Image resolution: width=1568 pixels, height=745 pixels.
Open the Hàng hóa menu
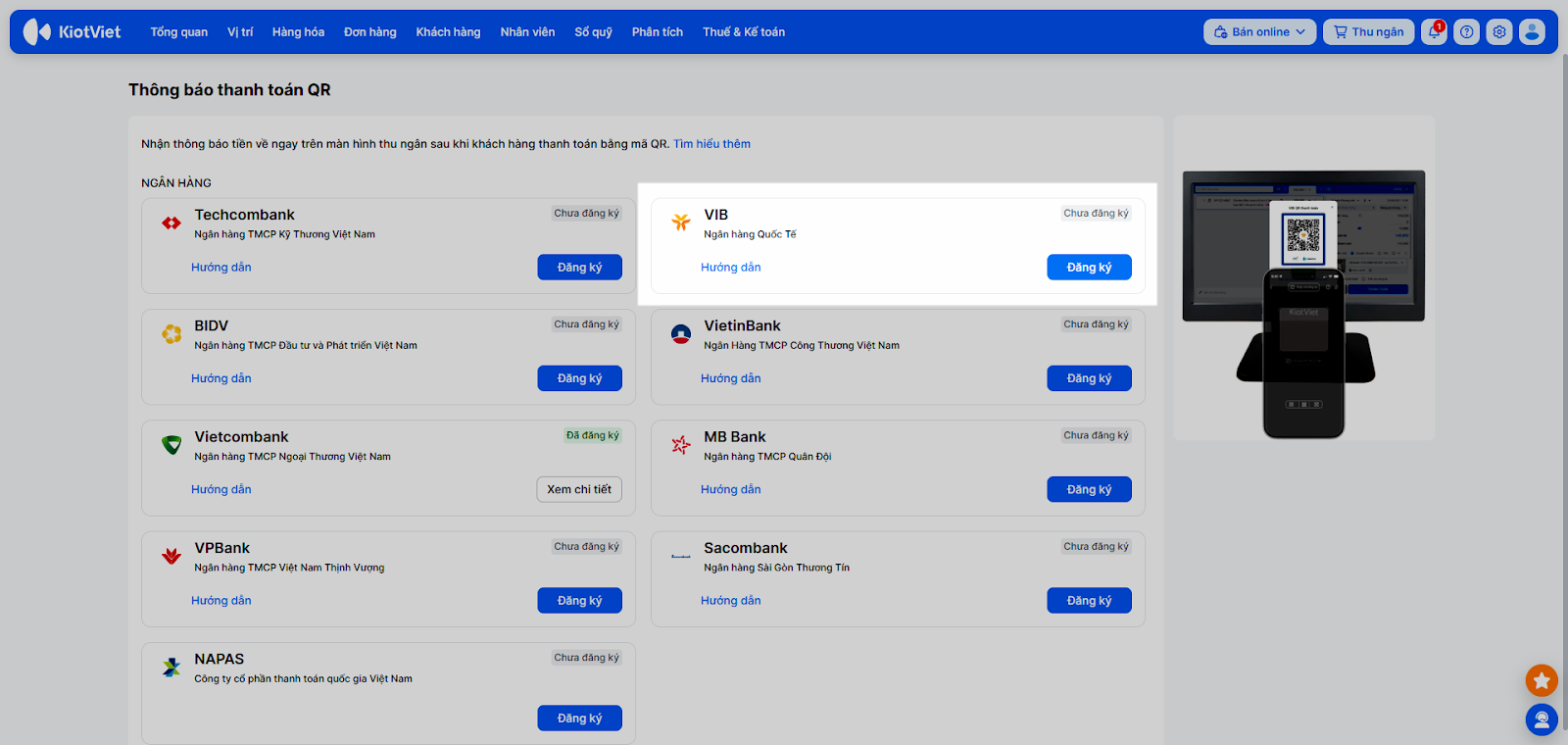tap(298, 31)
